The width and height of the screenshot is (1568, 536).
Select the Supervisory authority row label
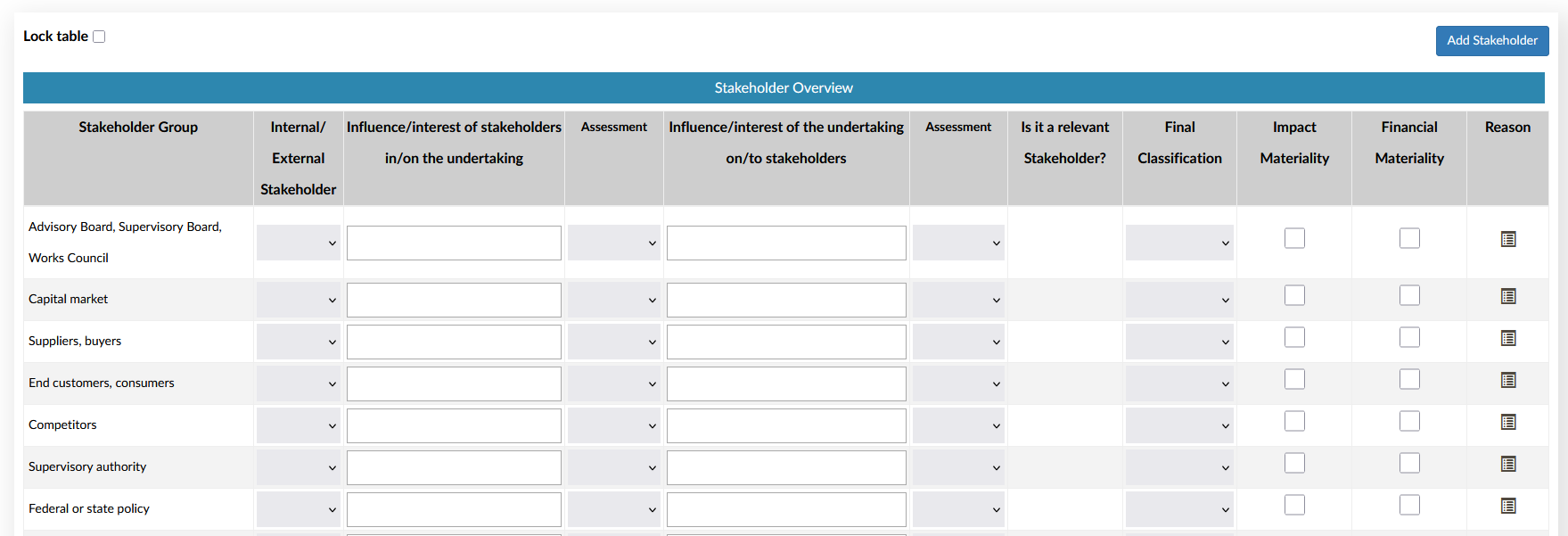coord(87,466)
